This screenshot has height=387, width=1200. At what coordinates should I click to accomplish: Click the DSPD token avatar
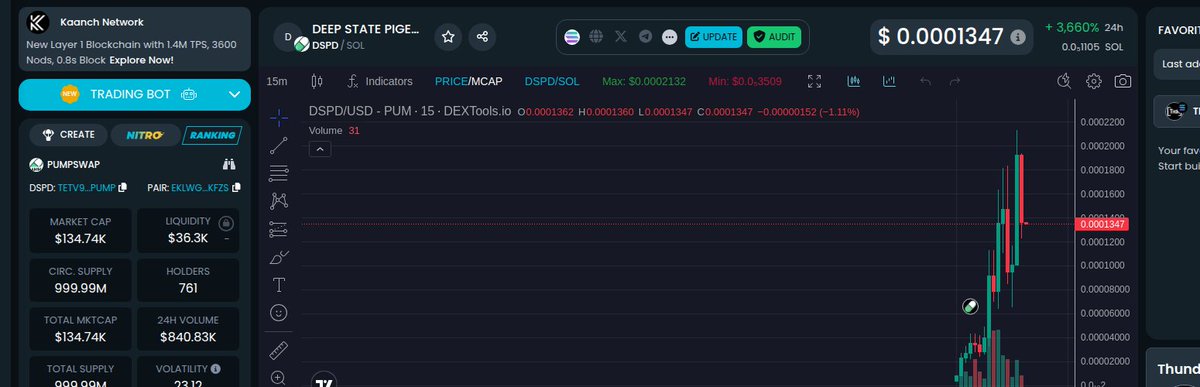pyautogui.click(x=289, y=37)
